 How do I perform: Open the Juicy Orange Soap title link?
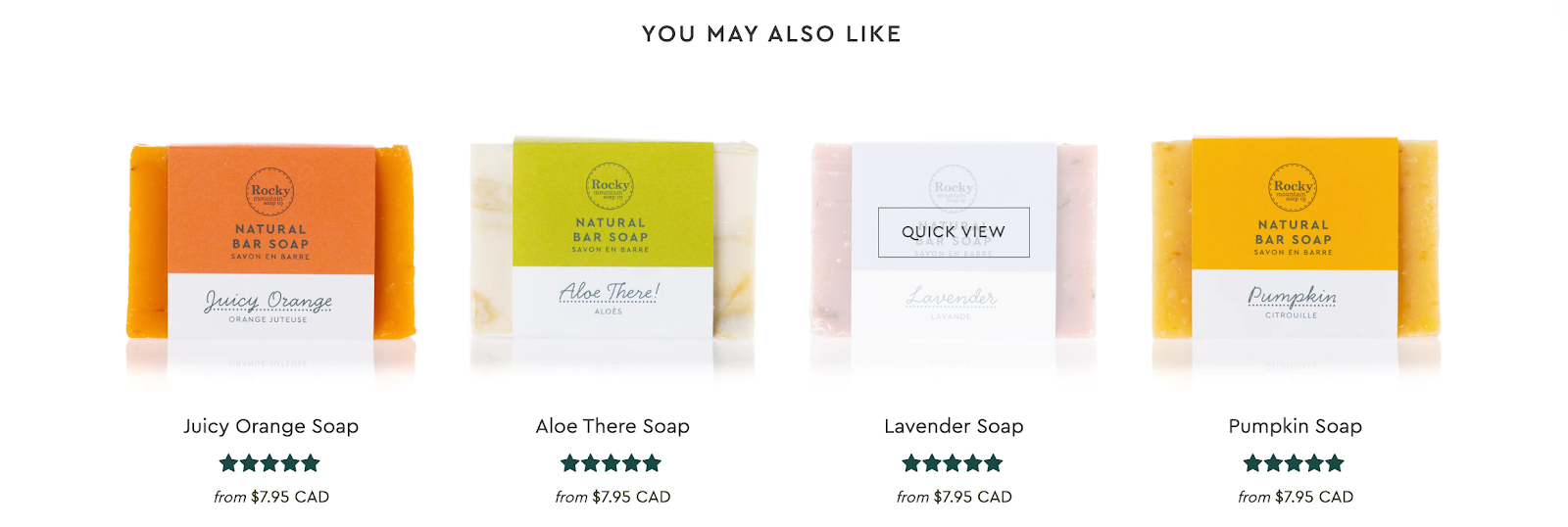click(271, 426)
